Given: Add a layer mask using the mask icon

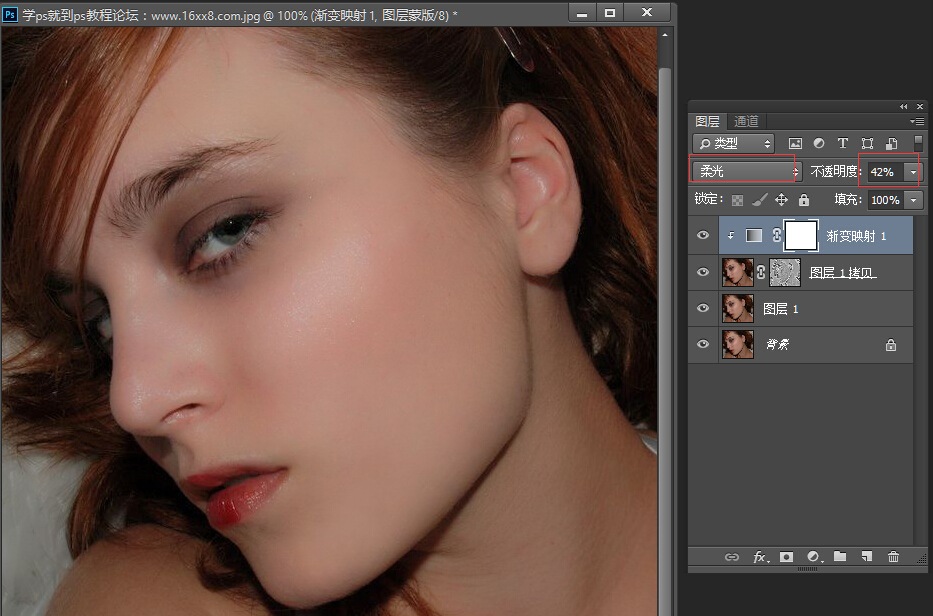Looking at the screenshot, I should (786, 557).
